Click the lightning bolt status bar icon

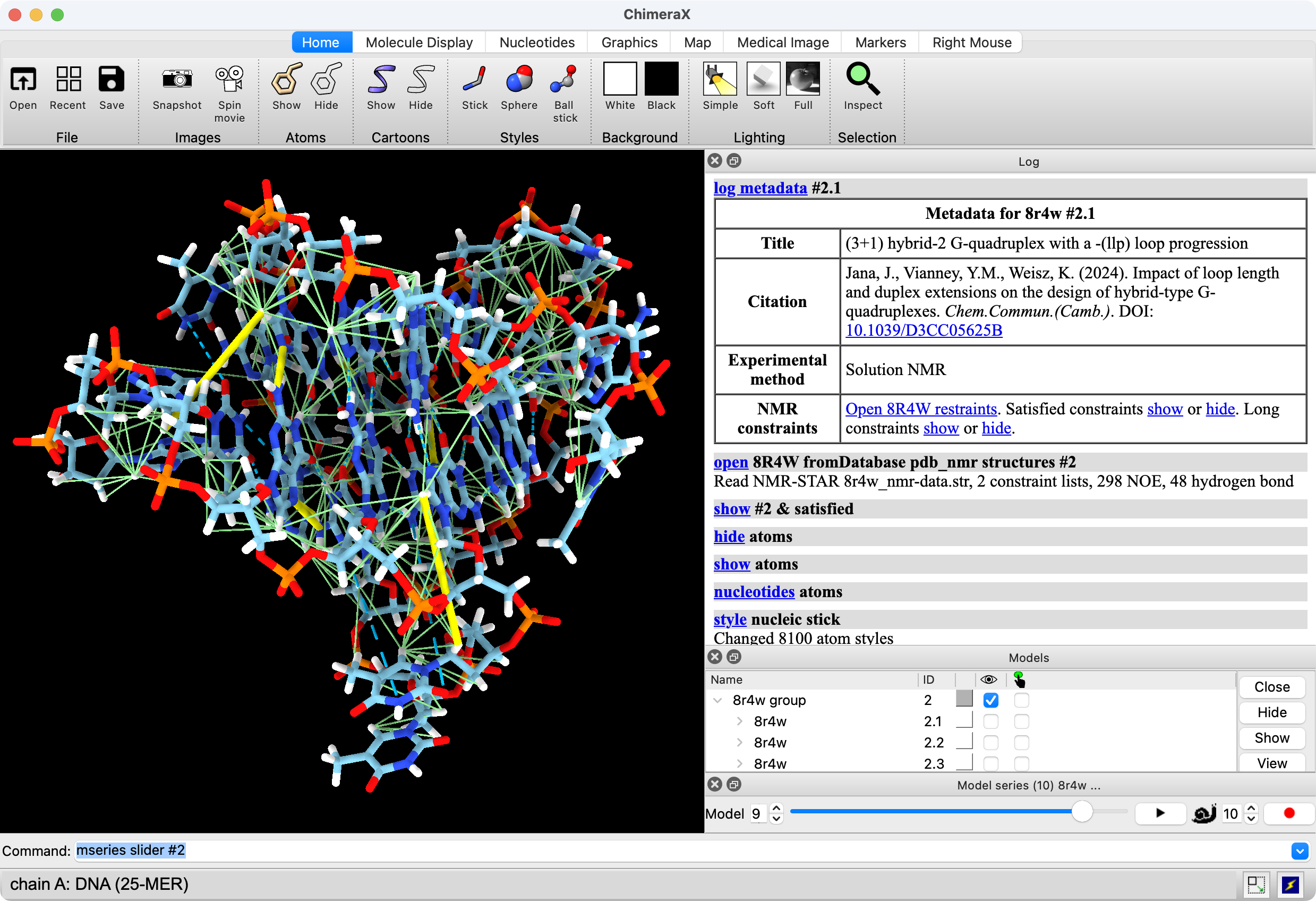click(1291, 884)
